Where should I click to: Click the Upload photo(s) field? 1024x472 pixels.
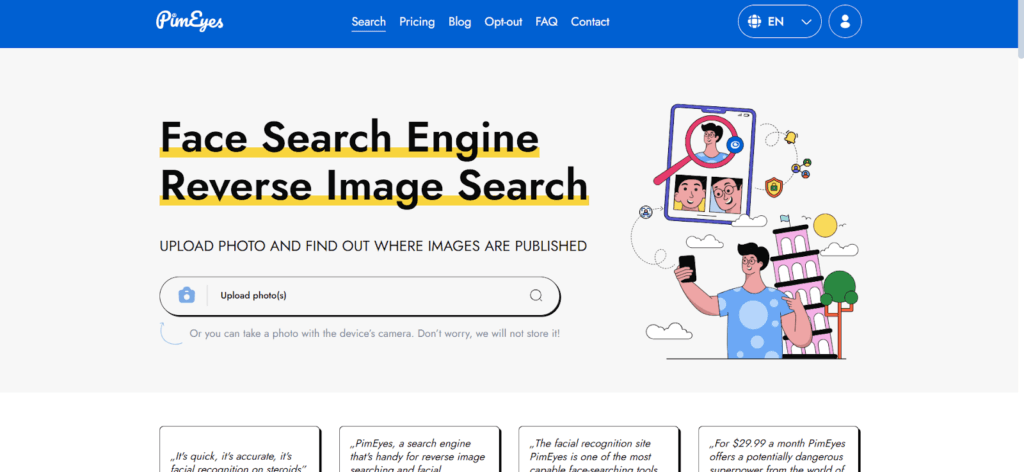pyautogui.click(x=360, y=296)
